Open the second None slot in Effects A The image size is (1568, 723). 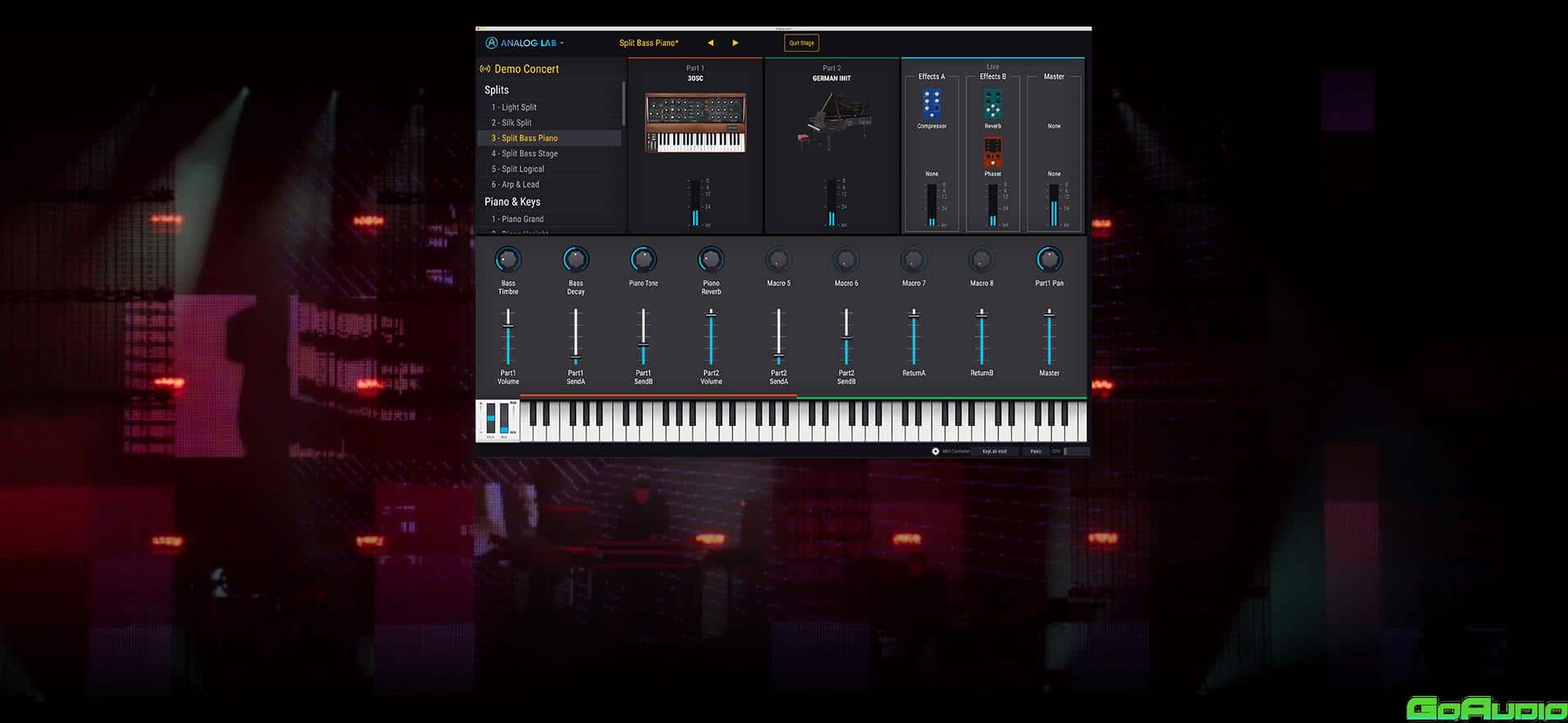pyautogui.click(x=932, y=174)
